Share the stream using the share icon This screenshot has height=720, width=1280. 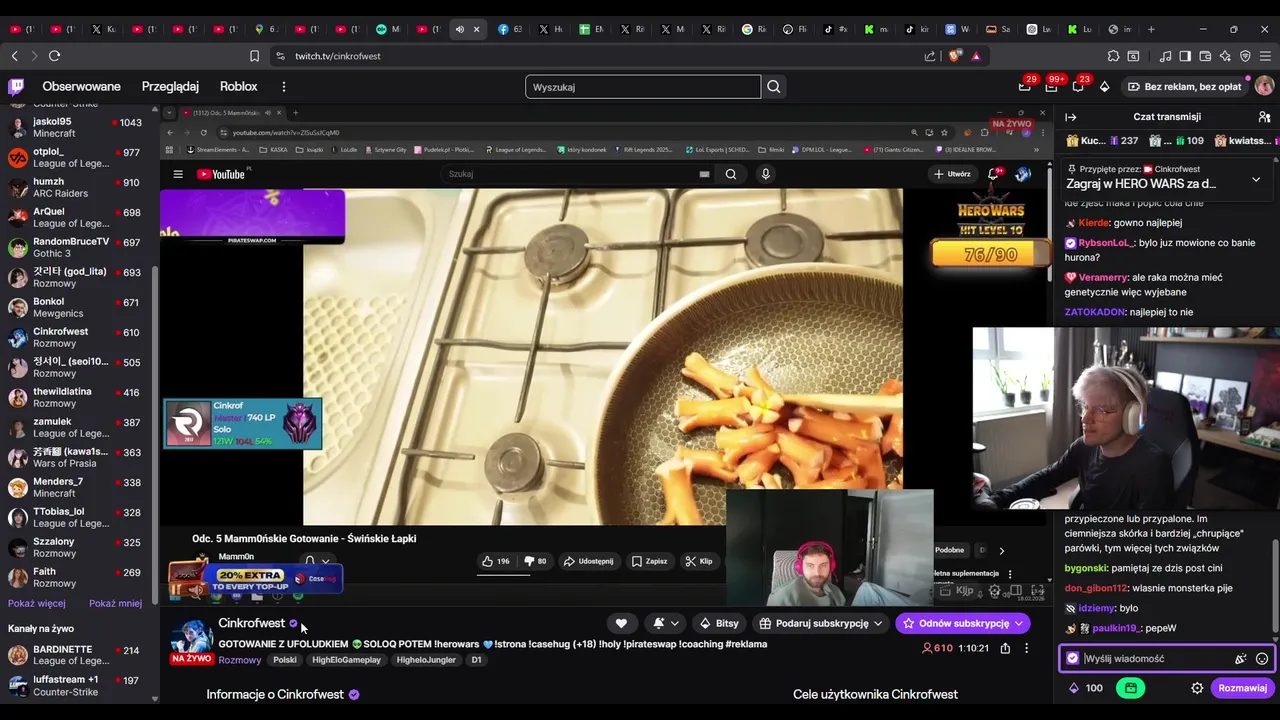(1005, 648)
